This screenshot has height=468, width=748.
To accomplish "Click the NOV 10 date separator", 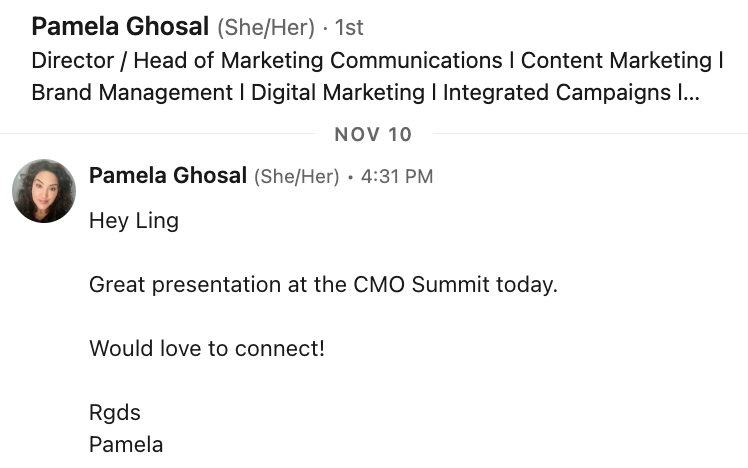I will 373,134.
